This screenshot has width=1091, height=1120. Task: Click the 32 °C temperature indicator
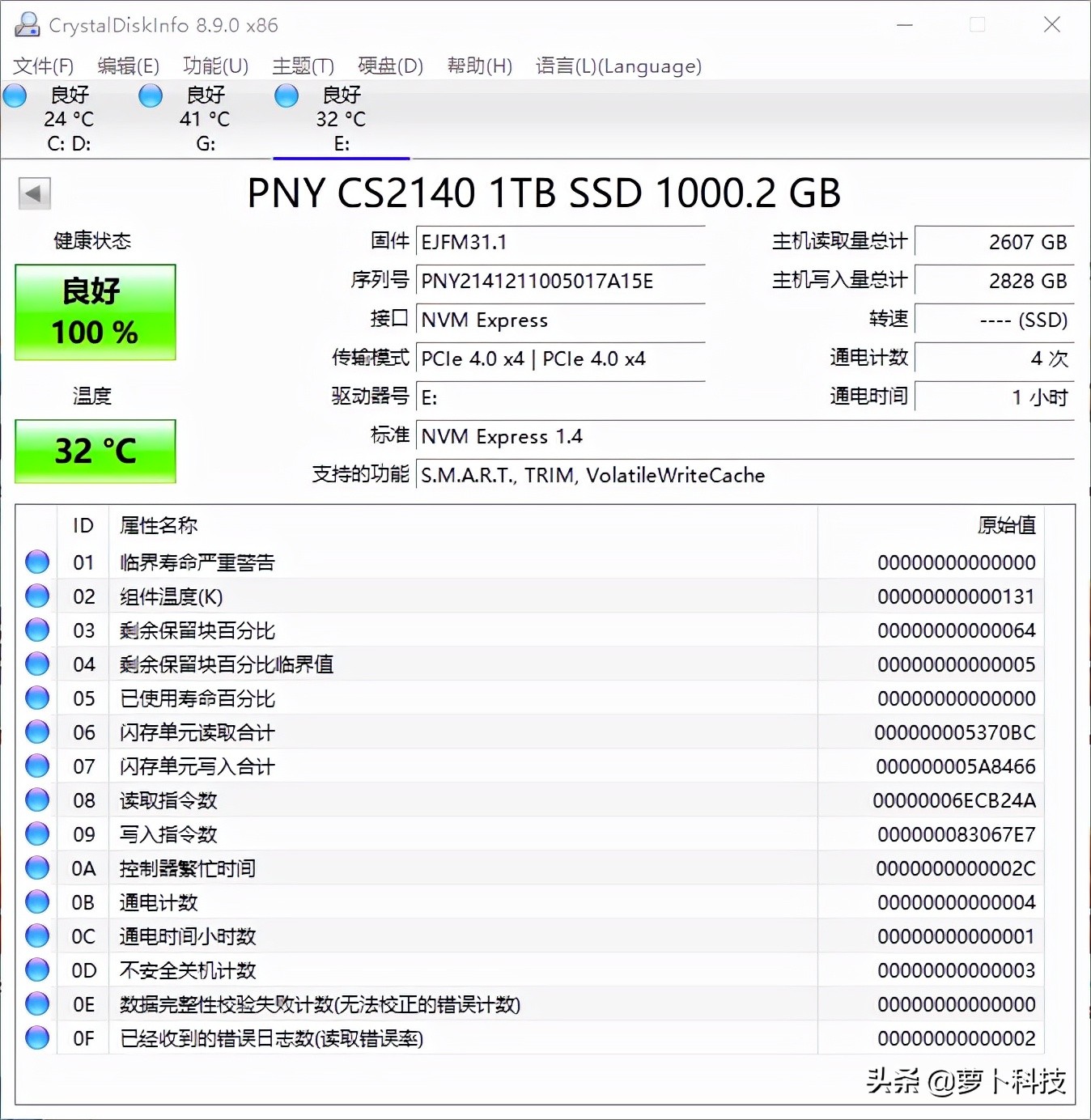pyautogui.click(x=95, y=451)
